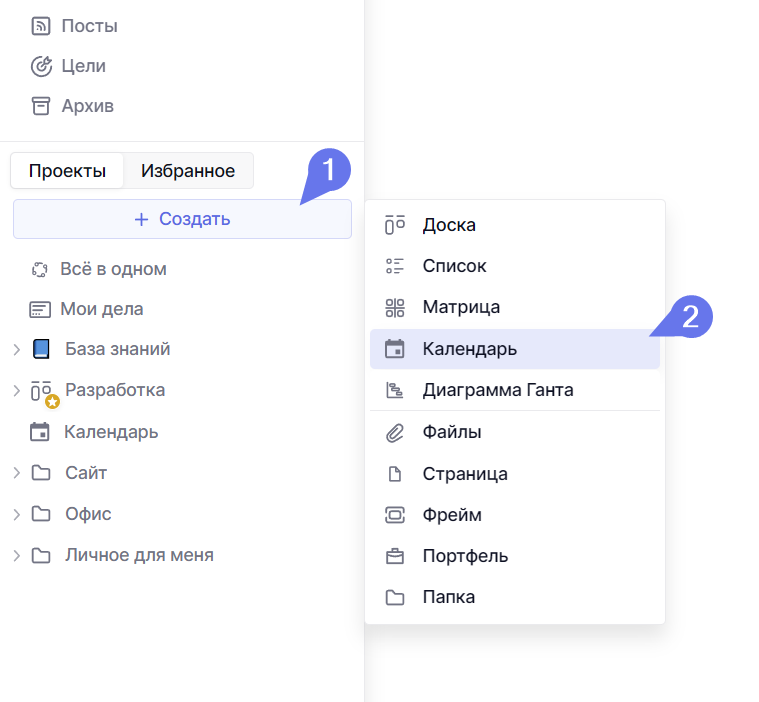This screenshot has width=759, height=702.
Task: Expand the Офис folder
Action: coord(16,514)
